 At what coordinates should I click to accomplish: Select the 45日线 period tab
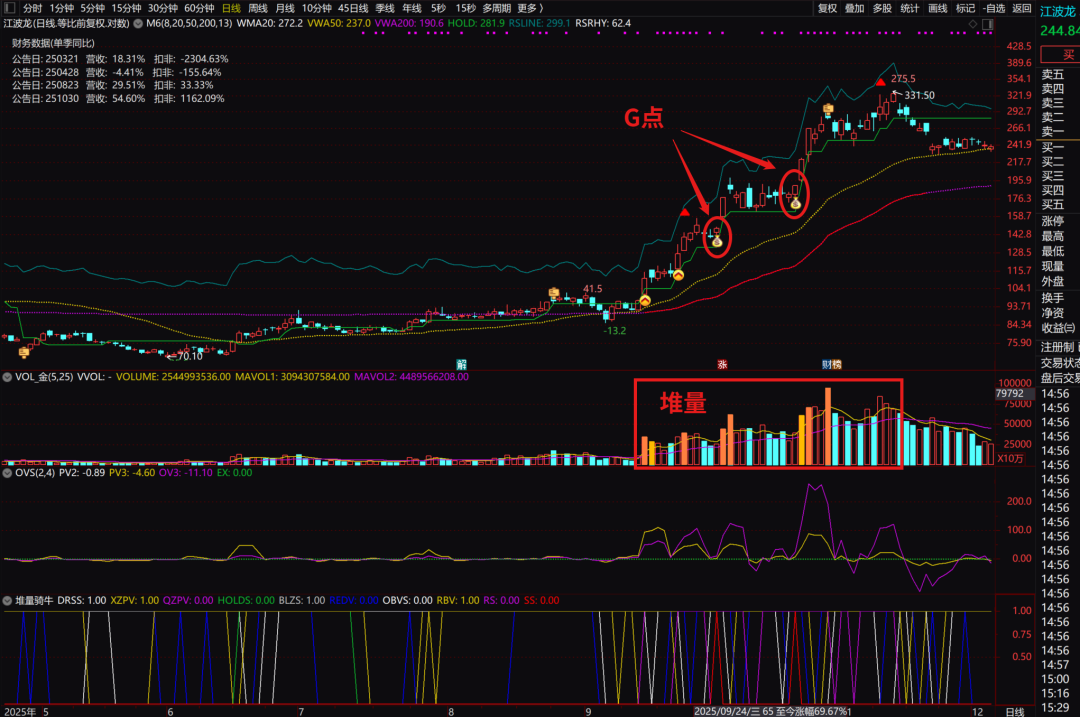(353, 8)
